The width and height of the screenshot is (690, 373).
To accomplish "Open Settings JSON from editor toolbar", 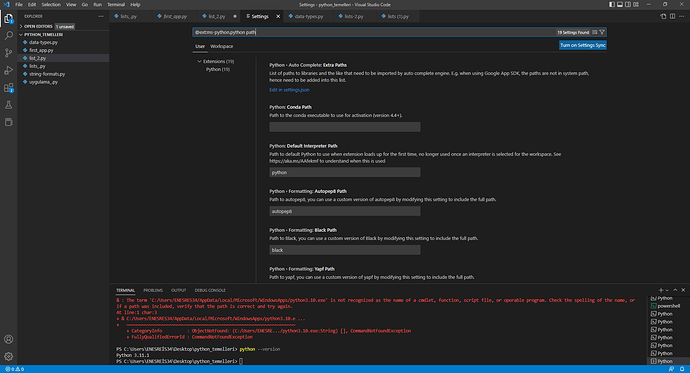I will (663, 16).
